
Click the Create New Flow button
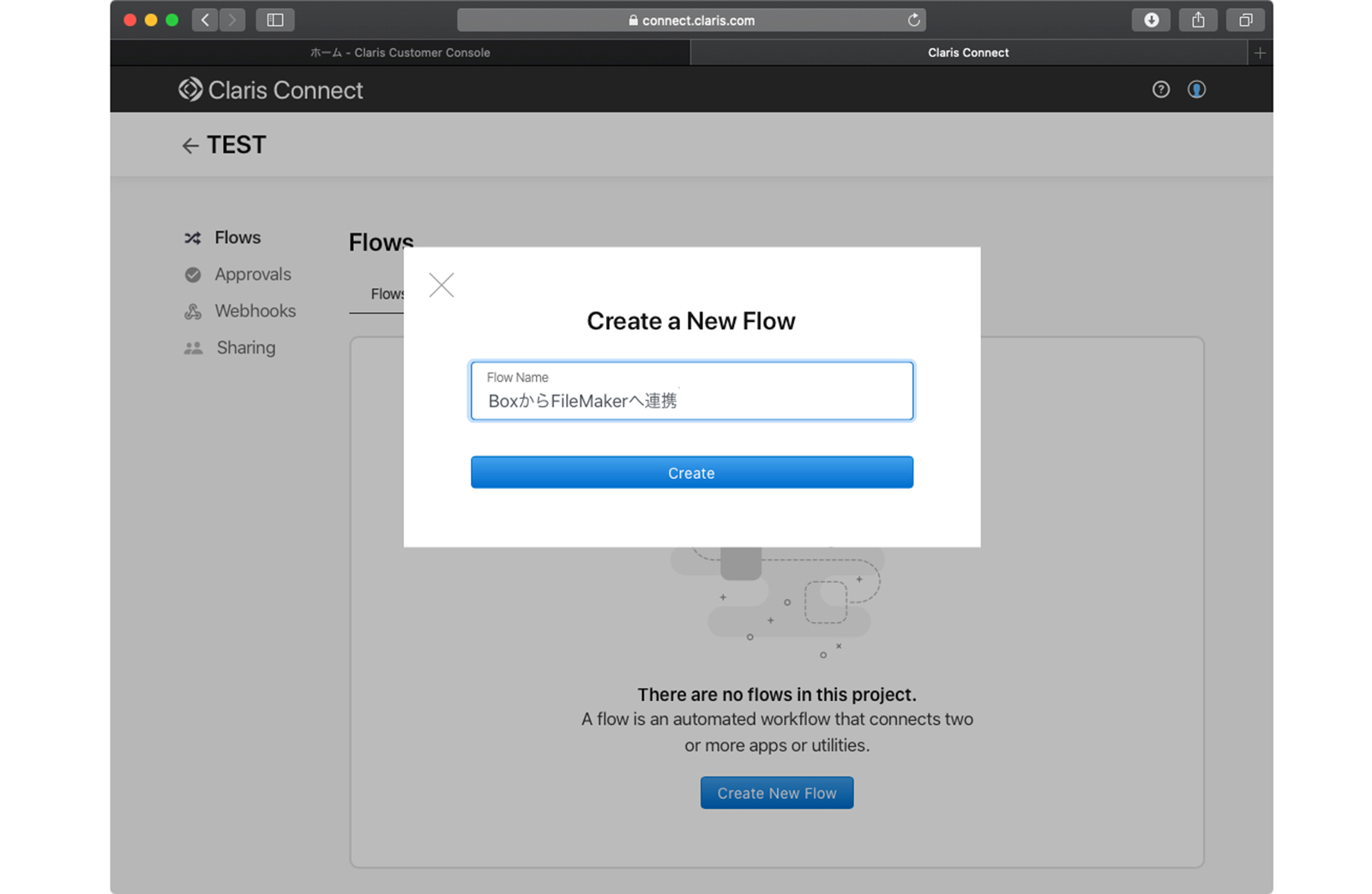point(776,793)
